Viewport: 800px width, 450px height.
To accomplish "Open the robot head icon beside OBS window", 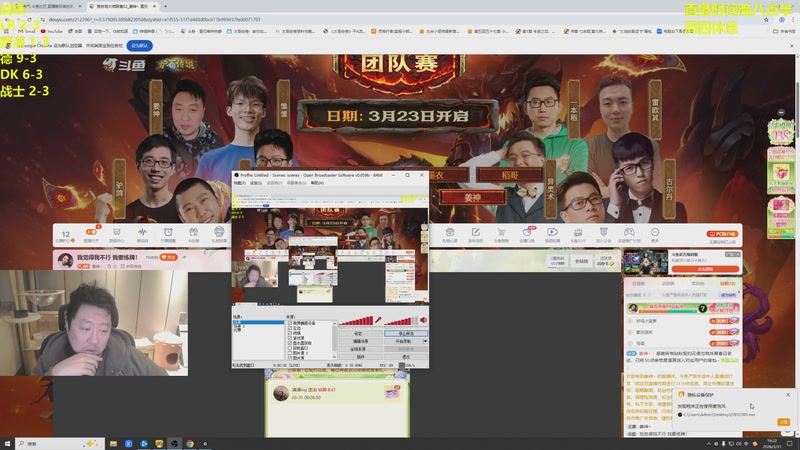I will (x=219, y=232).
